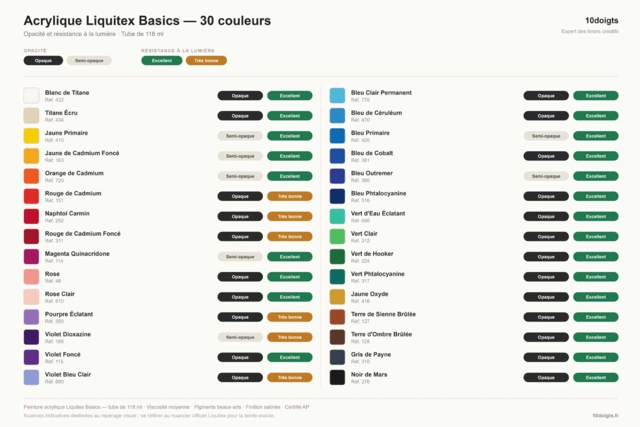Click the Pourpre Éclatant swatch

(31, 317)
